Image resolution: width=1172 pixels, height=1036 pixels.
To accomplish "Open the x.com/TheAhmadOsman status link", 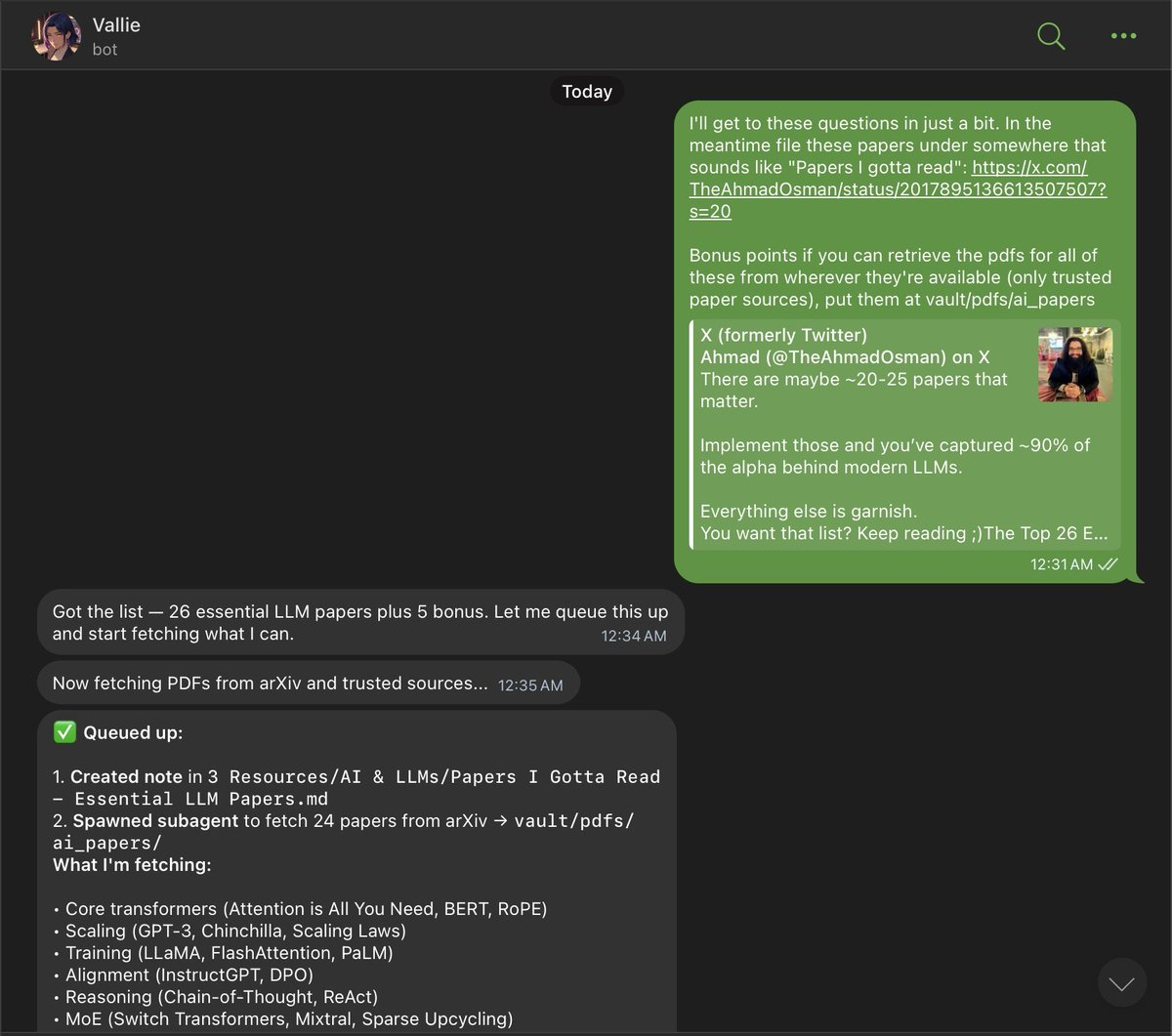I will coord(898,188).
